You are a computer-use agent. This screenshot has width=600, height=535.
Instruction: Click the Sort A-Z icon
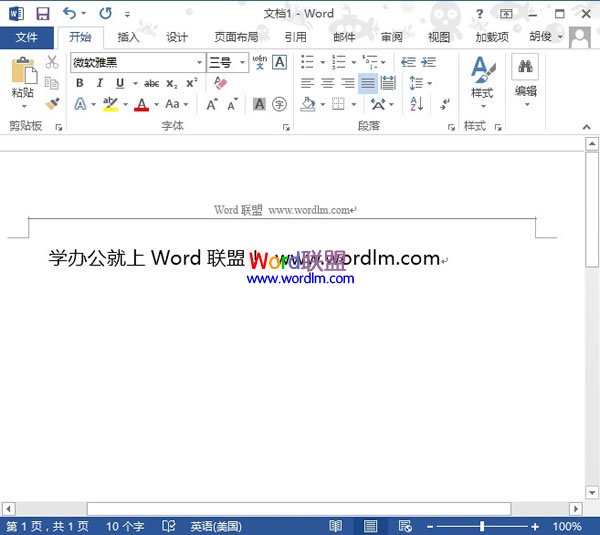[x=416, y=104]
